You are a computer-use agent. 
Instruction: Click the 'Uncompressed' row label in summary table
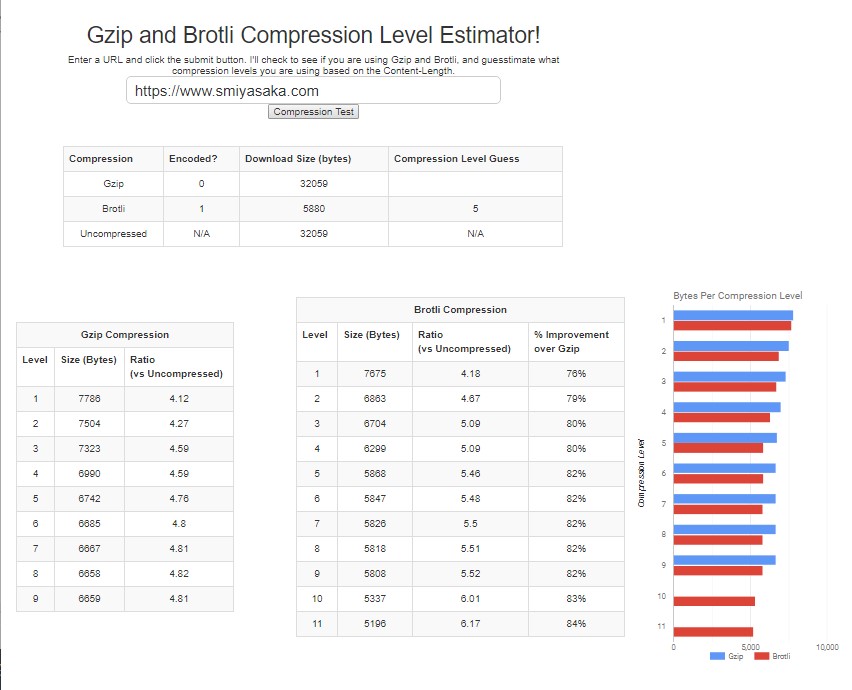(x=114, y=234)
